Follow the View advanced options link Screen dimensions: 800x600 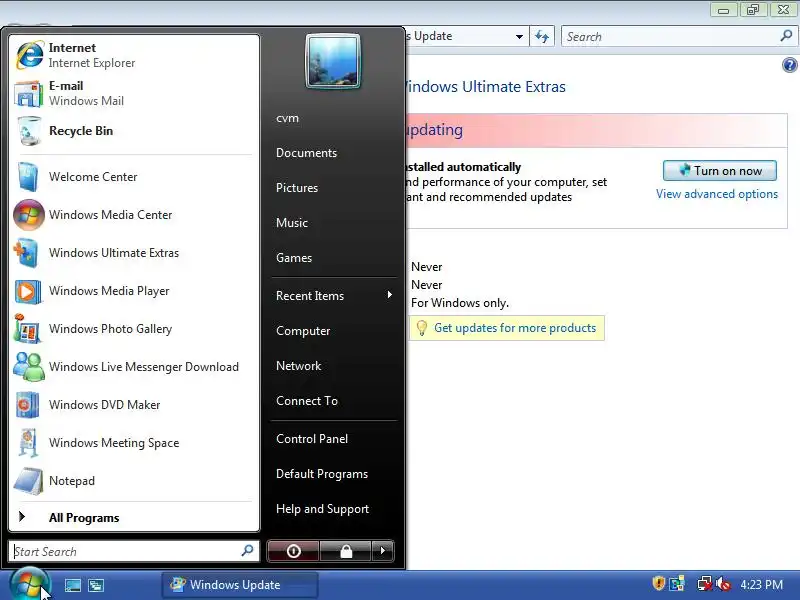[716, 194]
